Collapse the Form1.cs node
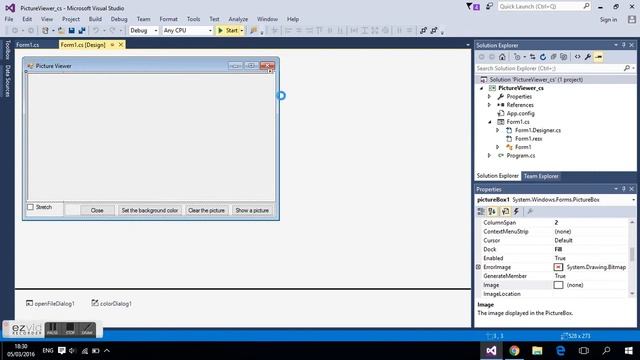This screenshot has width=640, height=360. (489, 122)
